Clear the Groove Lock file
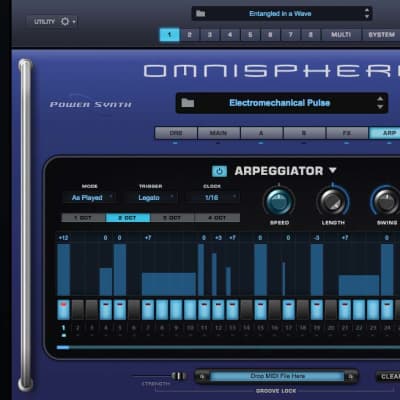The width and height of the screenshot is (400, 400). pos(388,377)
